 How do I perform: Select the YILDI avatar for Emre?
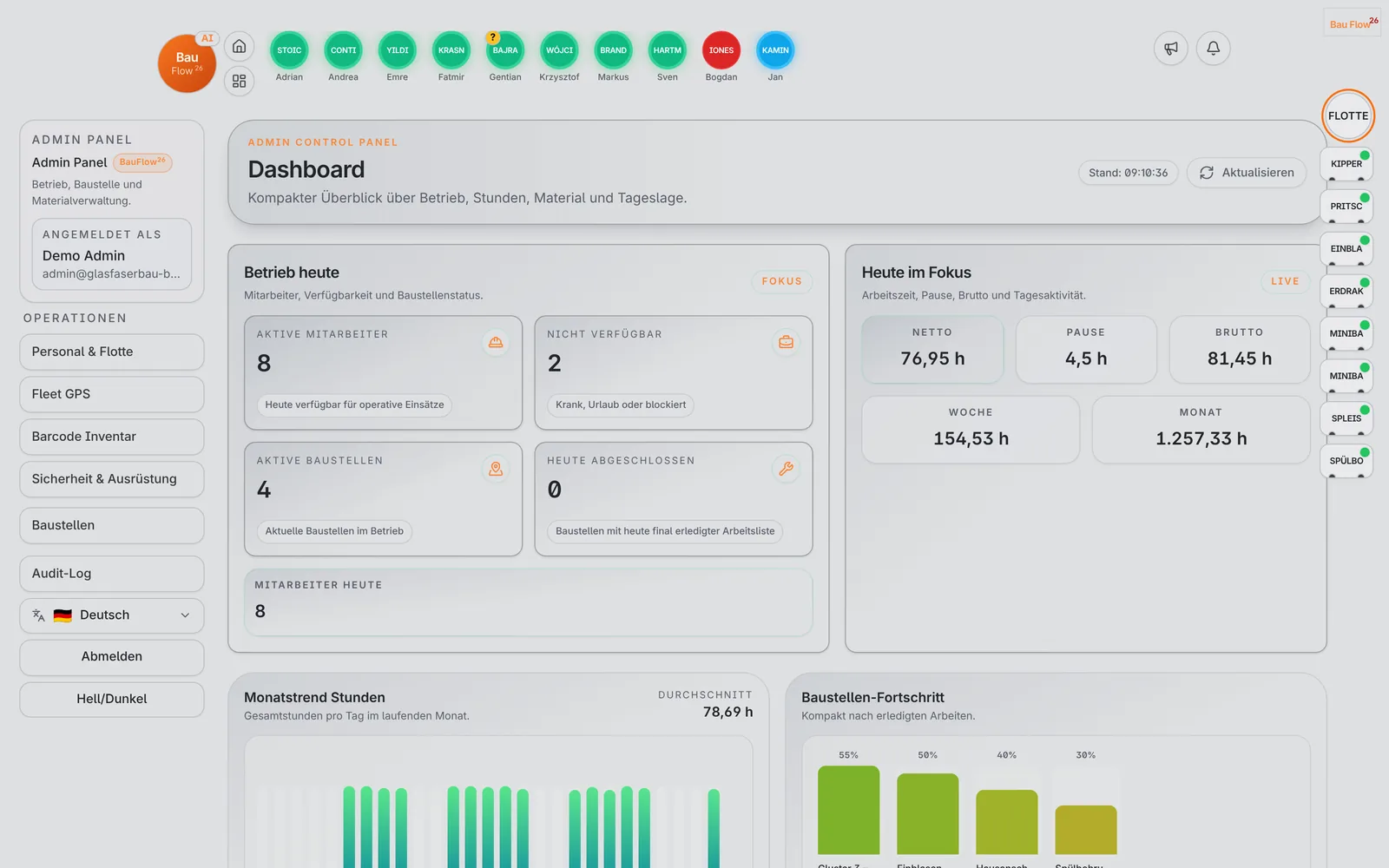point(397,50)
